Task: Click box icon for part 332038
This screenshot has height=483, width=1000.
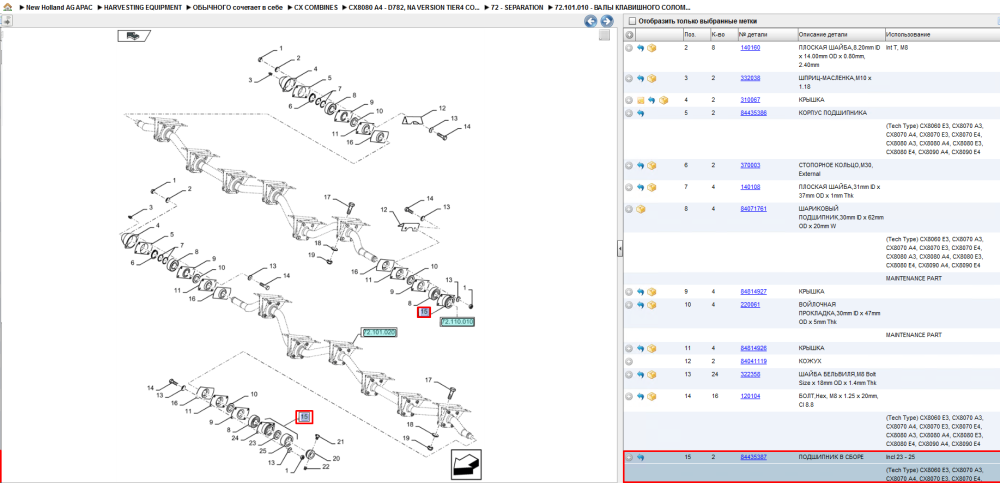Action: 652,78
